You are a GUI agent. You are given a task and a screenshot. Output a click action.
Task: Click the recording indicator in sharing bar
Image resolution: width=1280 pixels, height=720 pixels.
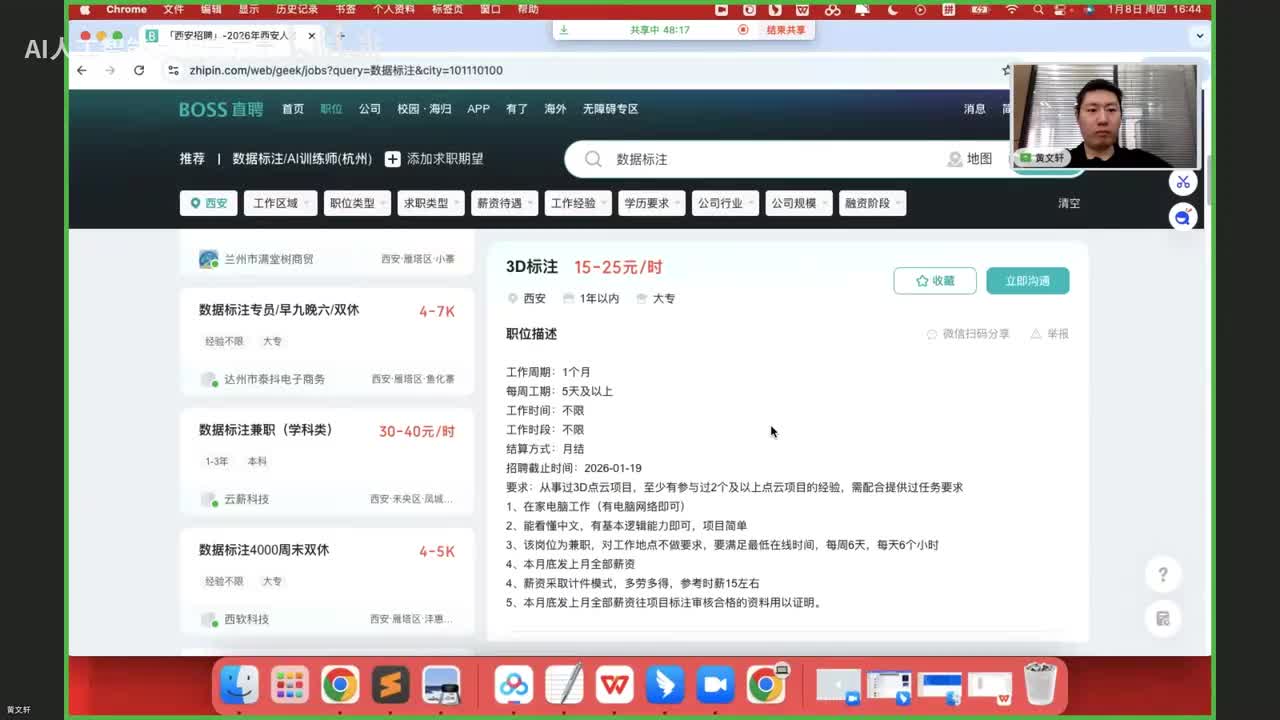[x=743, y=30]
